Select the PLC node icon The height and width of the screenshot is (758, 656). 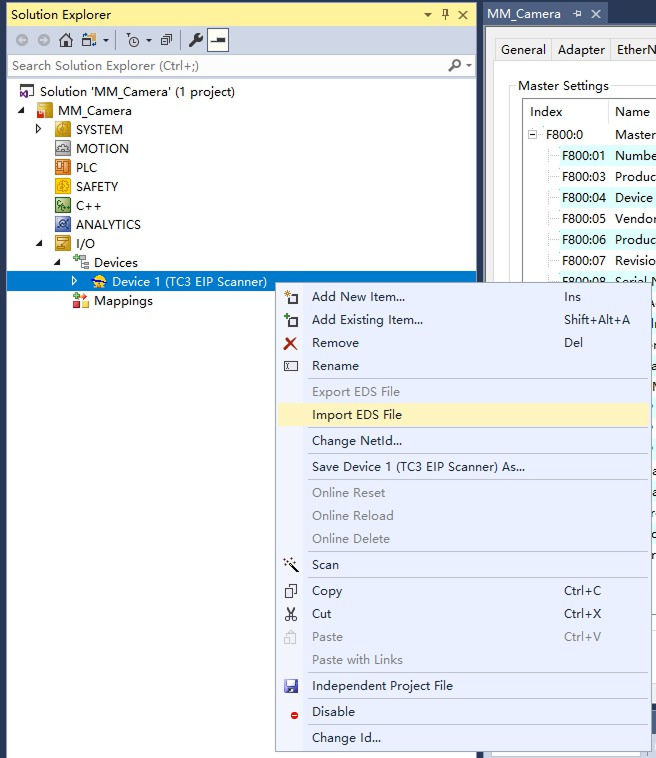(x=63, y=167)
